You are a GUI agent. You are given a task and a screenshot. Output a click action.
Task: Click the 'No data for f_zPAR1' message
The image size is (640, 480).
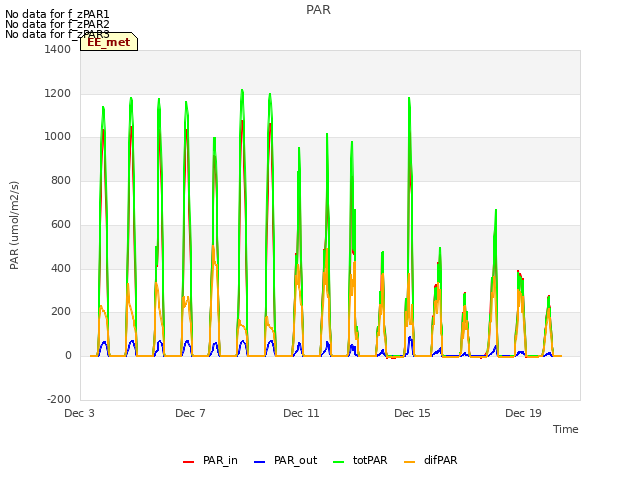(x=57, y=14)
